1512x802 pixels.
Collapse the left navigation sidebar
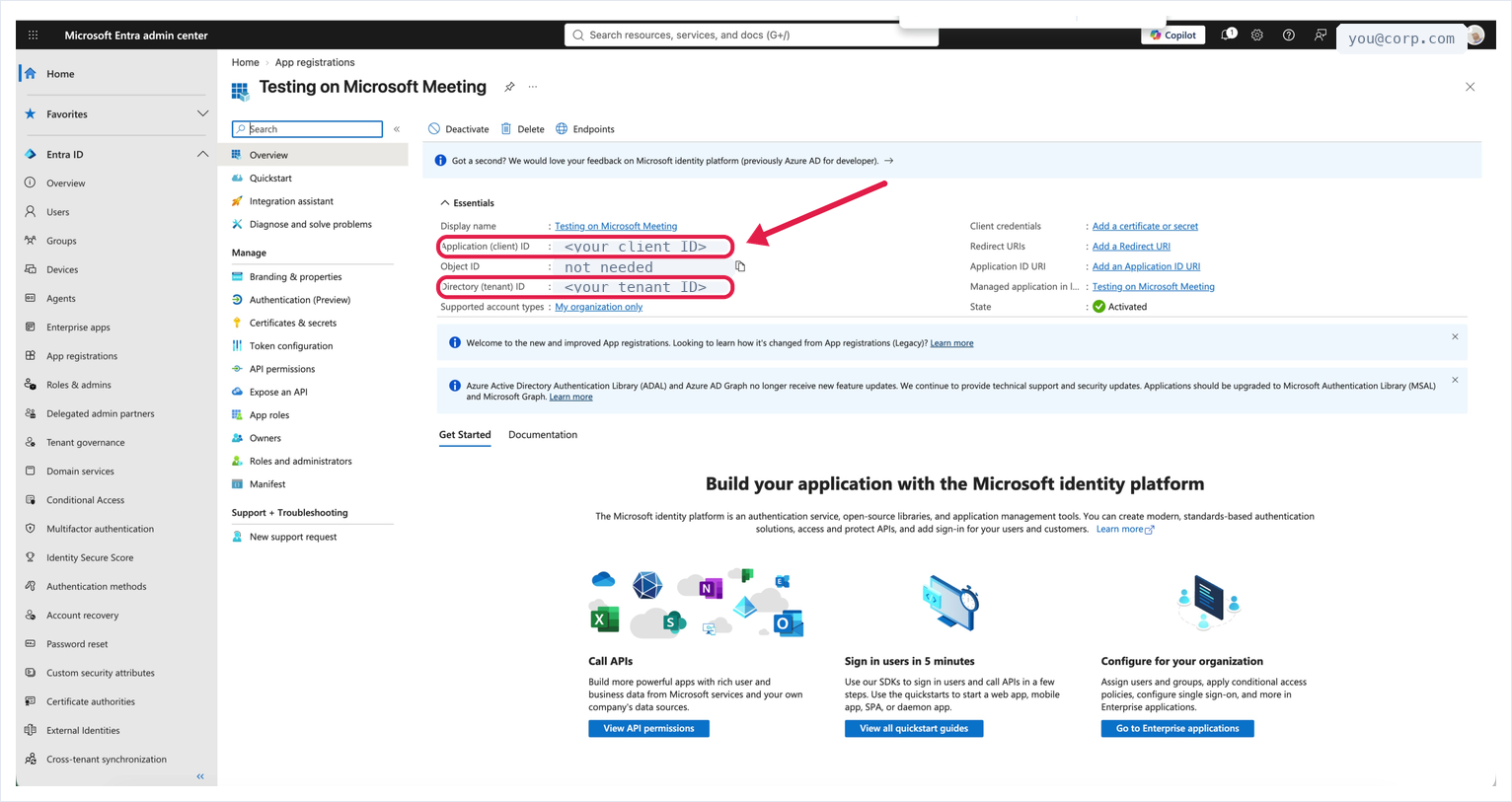pos(200,776)
